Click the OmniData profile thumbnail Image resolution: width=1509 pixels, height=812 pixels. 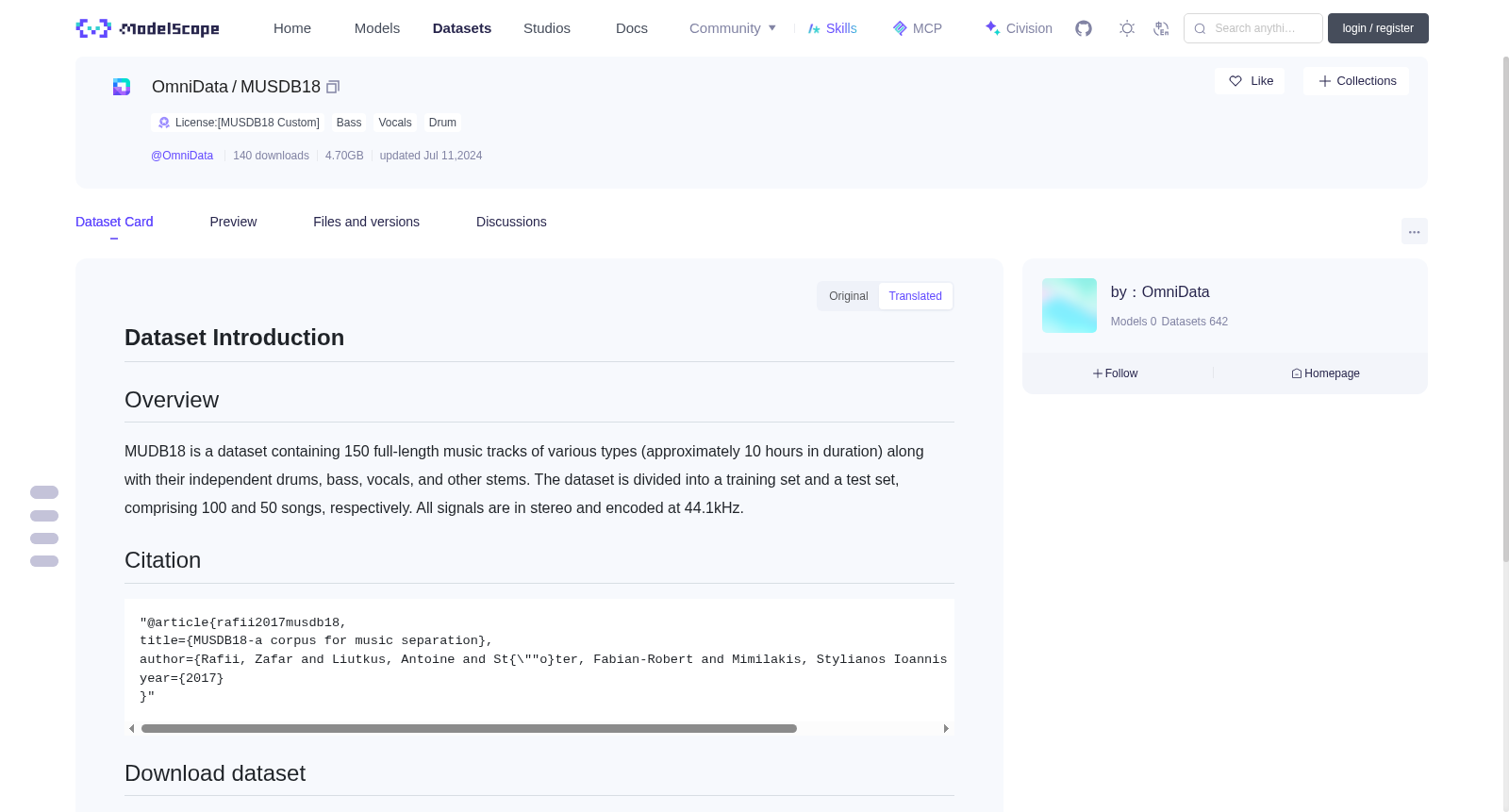1069,306
